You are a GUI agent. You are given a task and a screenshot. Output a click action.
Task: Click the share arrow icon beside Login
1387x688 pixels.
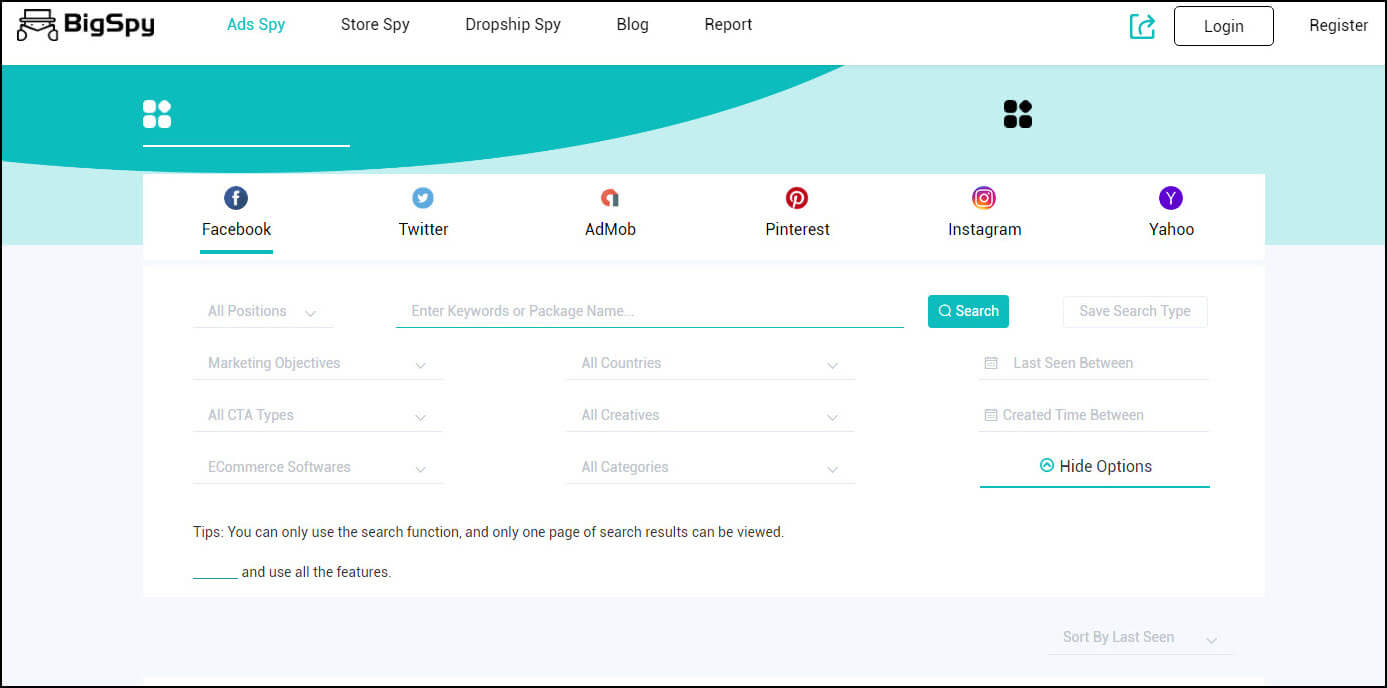coord(1142,26)
